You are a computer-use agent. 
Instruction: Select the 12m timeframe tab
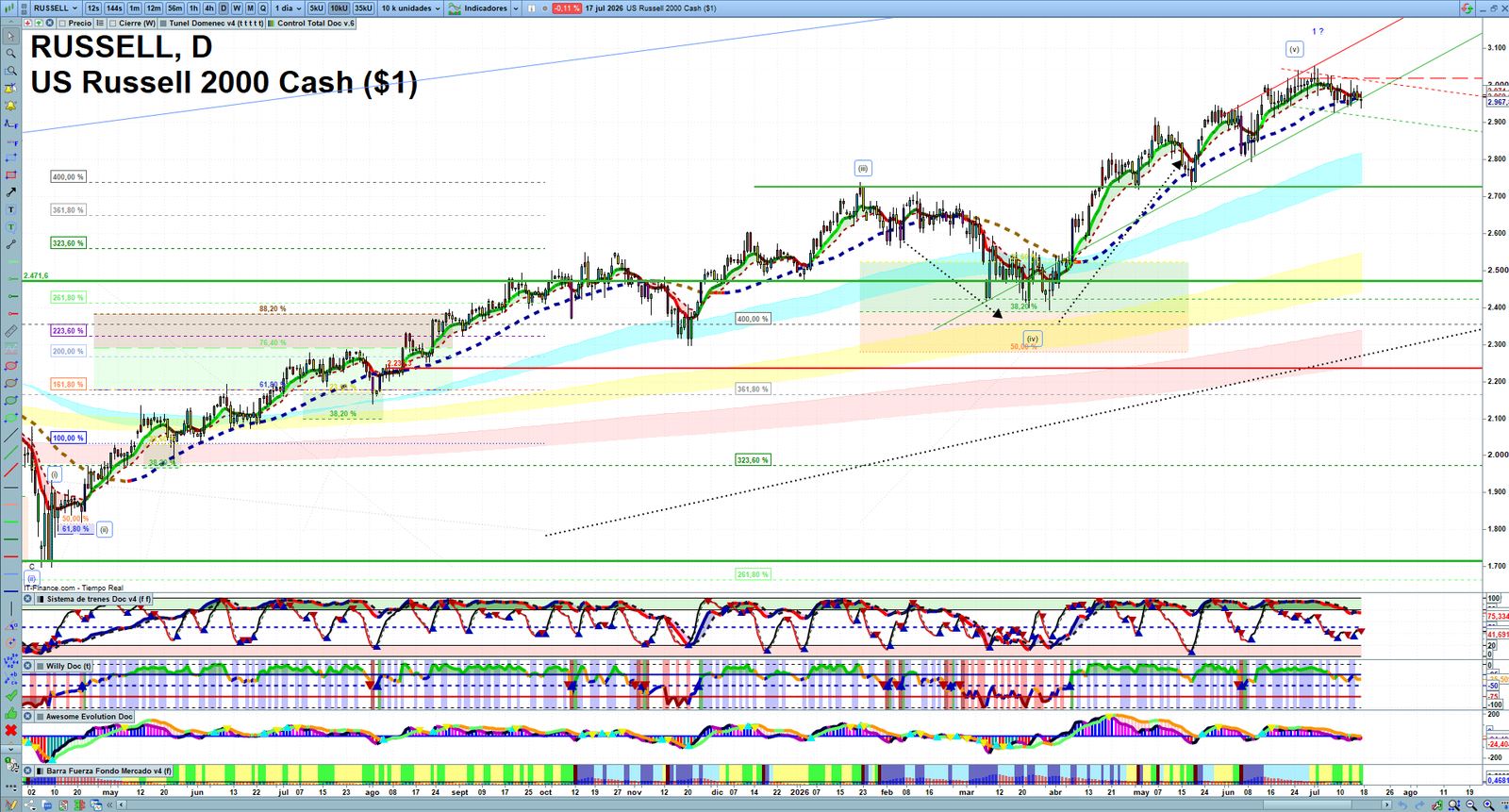[x=154, y=8]
